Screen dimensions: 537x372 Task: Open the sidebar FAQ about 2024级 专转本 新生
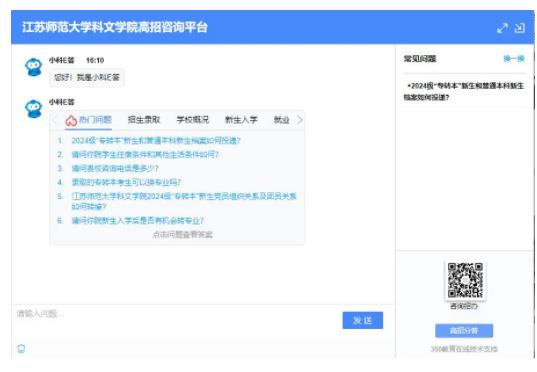(464, 91)
